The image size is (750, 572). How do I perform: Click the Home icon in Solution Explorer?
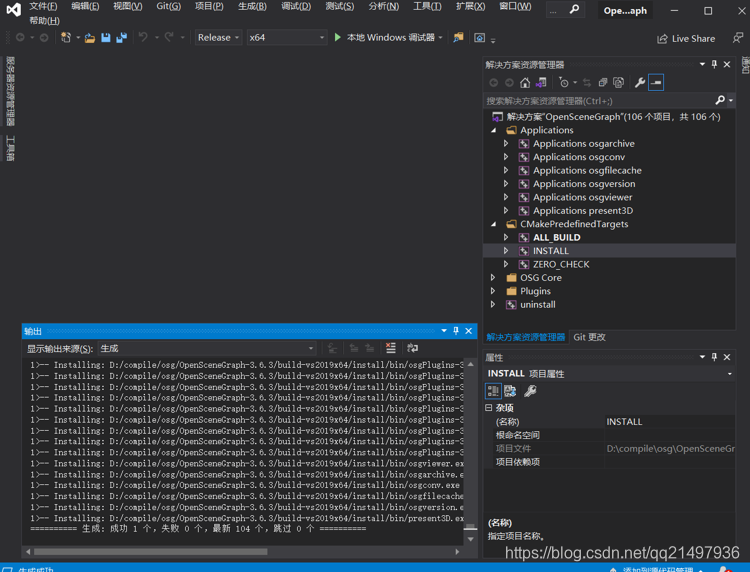pyautogui.click(x=525, y=83)
